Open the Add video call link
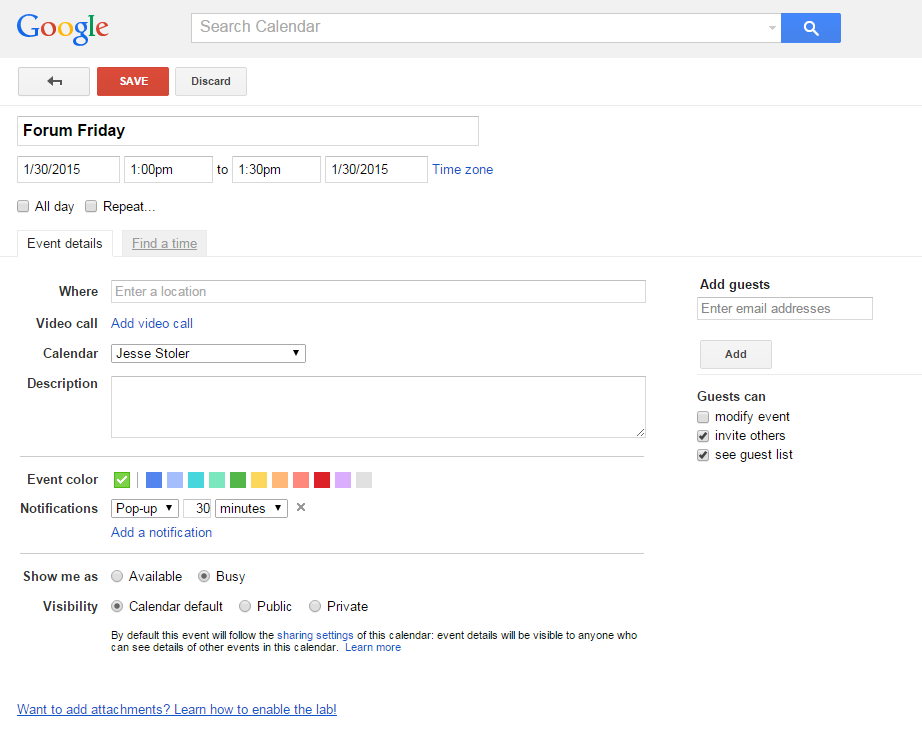Image resolution: width=922 pixels, height=752 pixels. pos(152,323)
